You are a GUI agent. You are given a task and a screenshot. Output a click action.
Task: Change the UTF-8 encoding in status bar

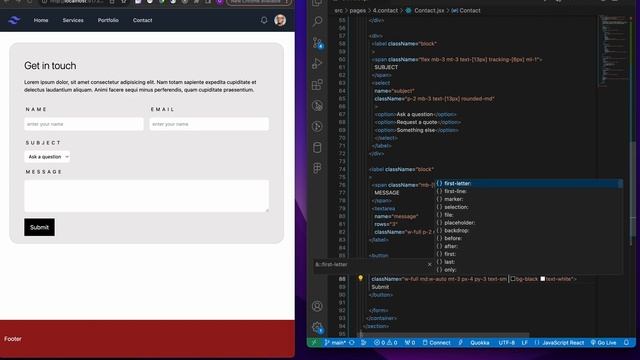[507, 343]
